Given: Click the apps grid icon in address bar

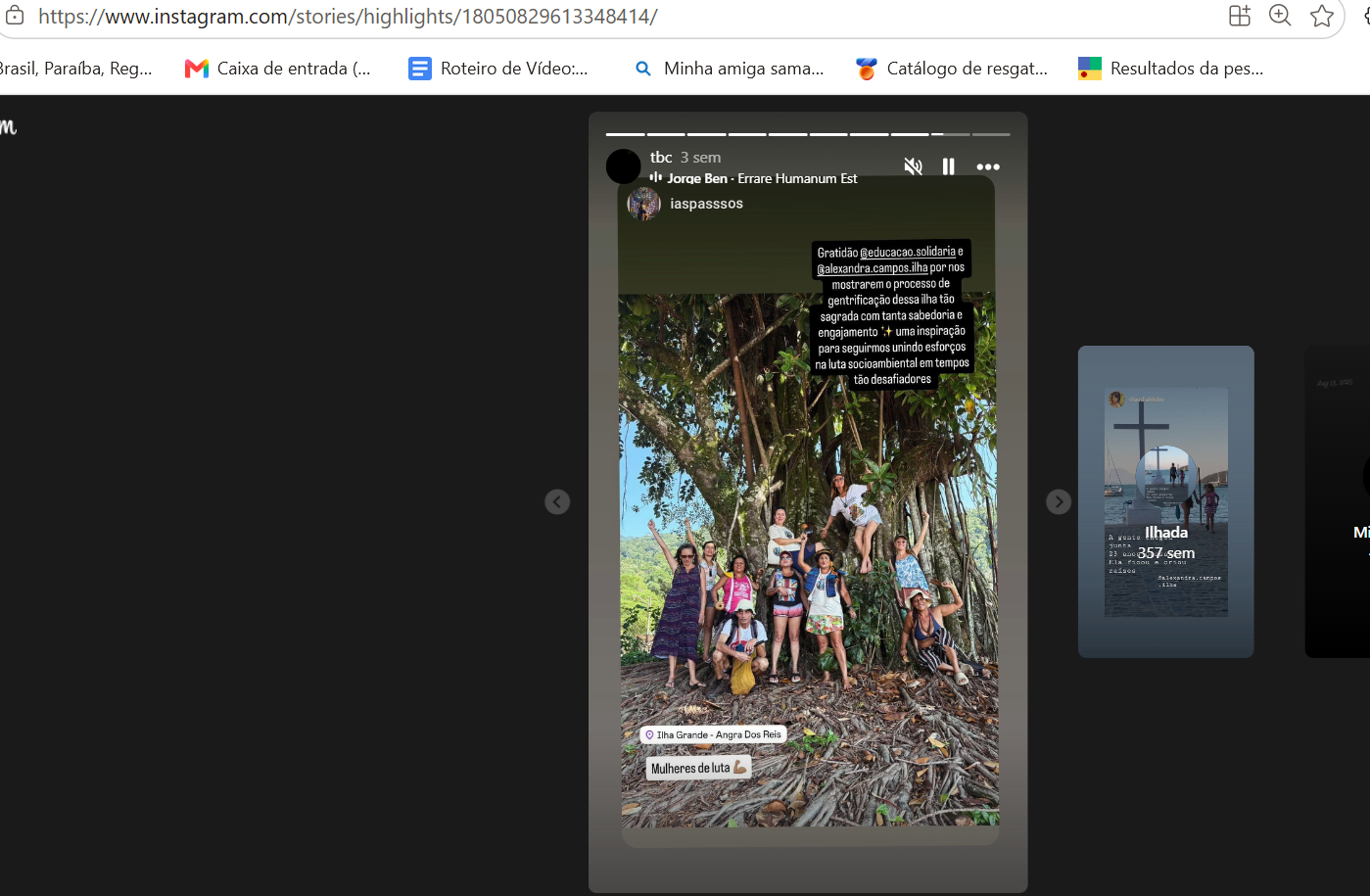Looking at the screenshot, I should point(1240,16).
